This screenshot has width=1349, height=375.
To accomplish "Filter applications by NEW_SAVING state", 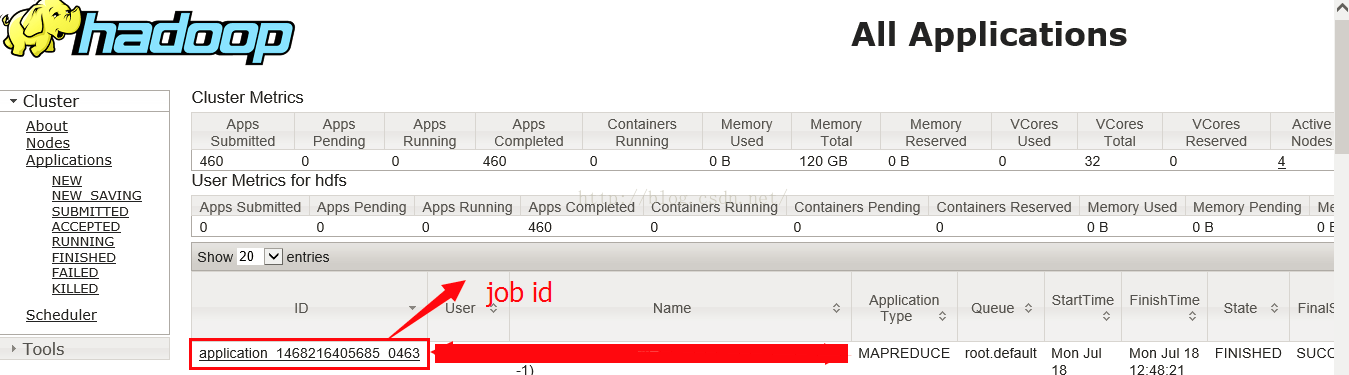I will [97, 196].
